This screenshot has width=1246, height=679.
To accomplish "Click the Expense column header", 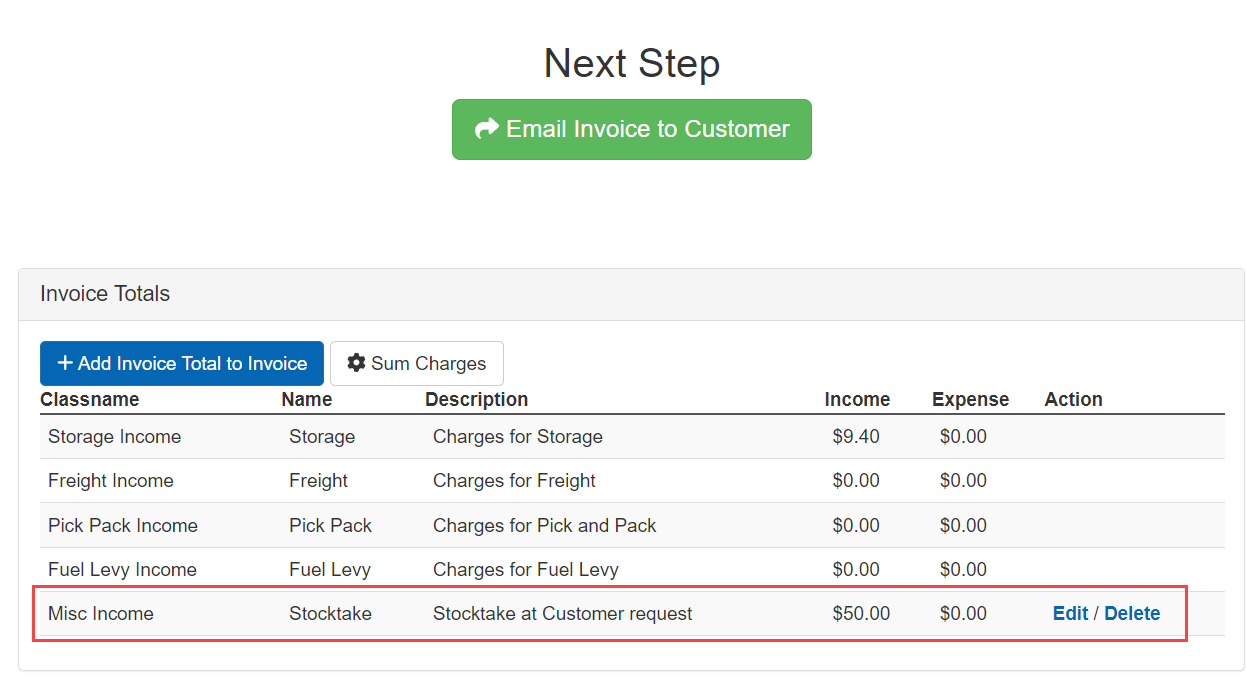I will coord(970,399).
